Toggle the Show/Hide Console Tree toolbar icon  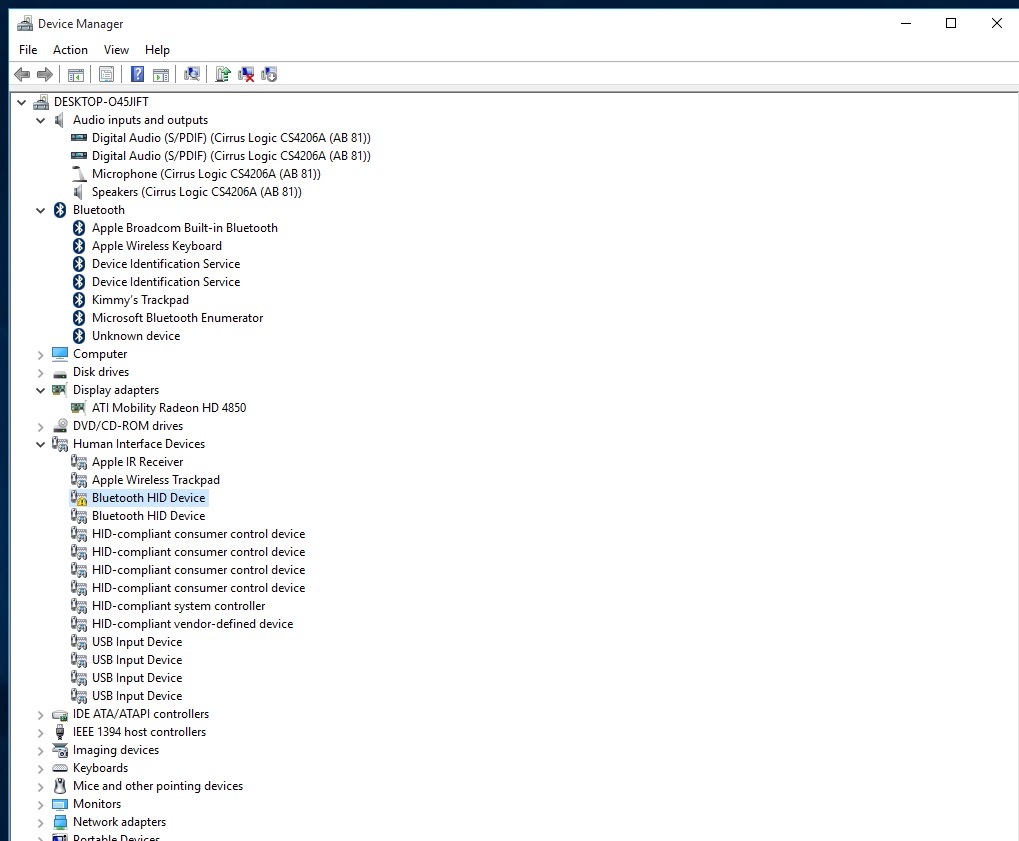click(76, 75)
